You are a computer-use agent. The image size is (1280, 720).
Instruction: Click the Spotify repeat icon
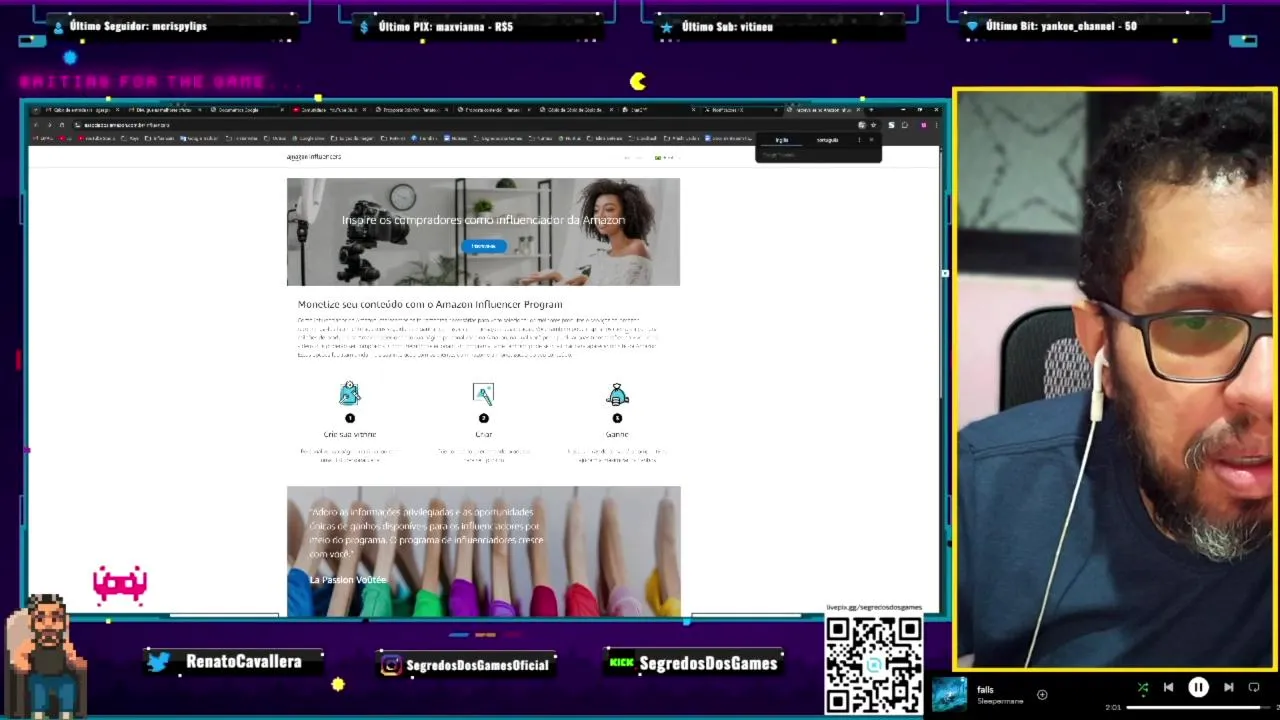(1254, 687)
